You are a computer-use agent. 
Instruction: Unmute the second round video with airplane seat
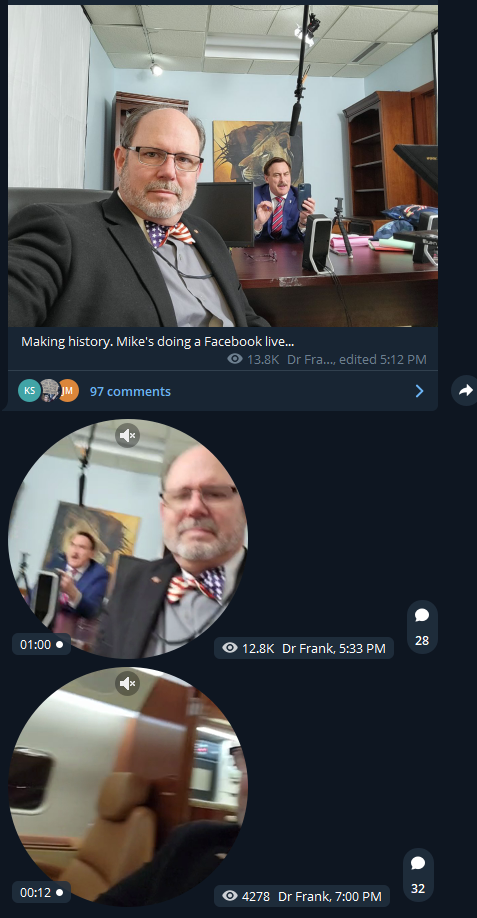[x=127, y=683]
